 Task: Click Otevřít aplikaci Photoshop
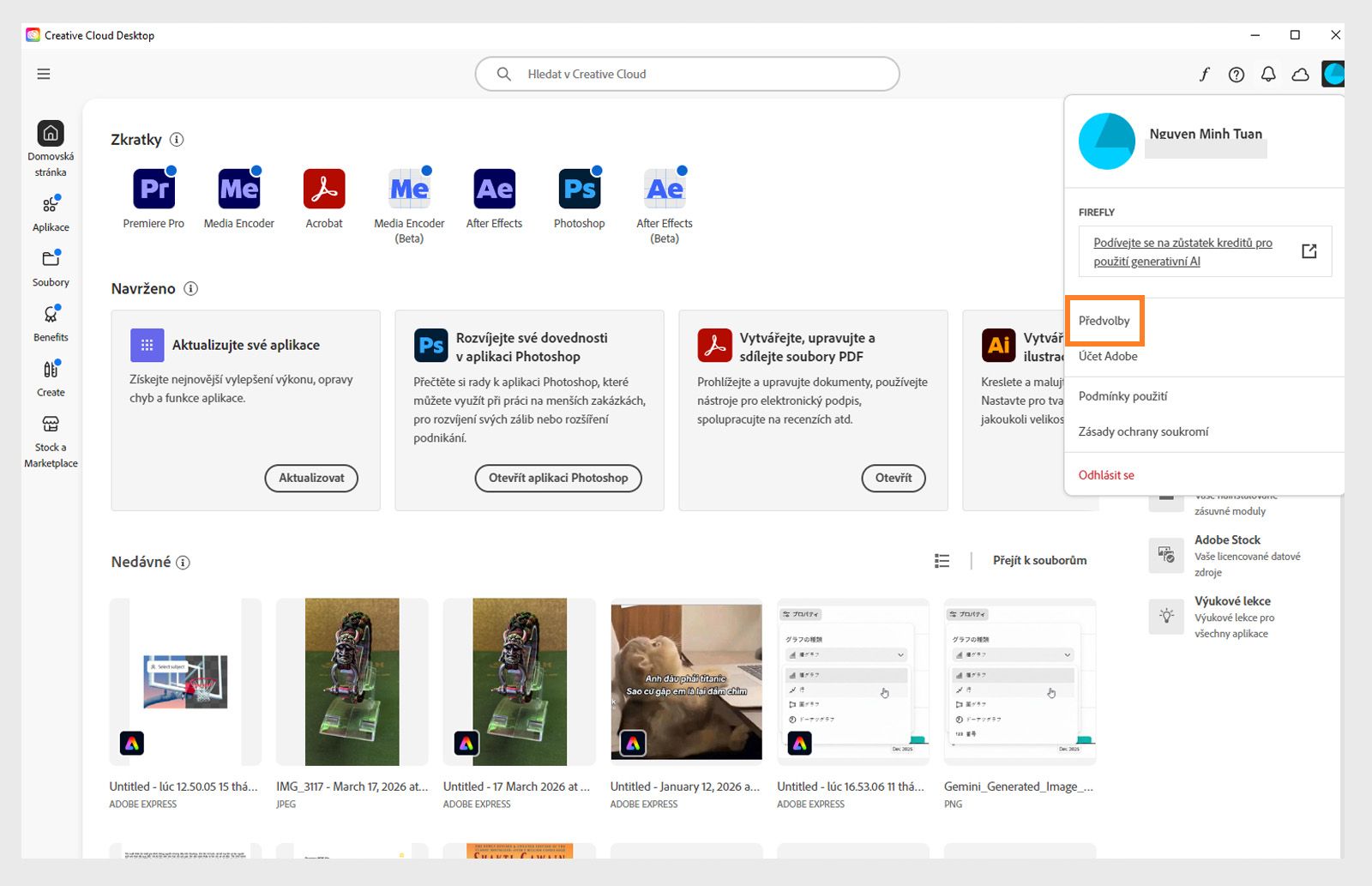click(x=558, y=478)
